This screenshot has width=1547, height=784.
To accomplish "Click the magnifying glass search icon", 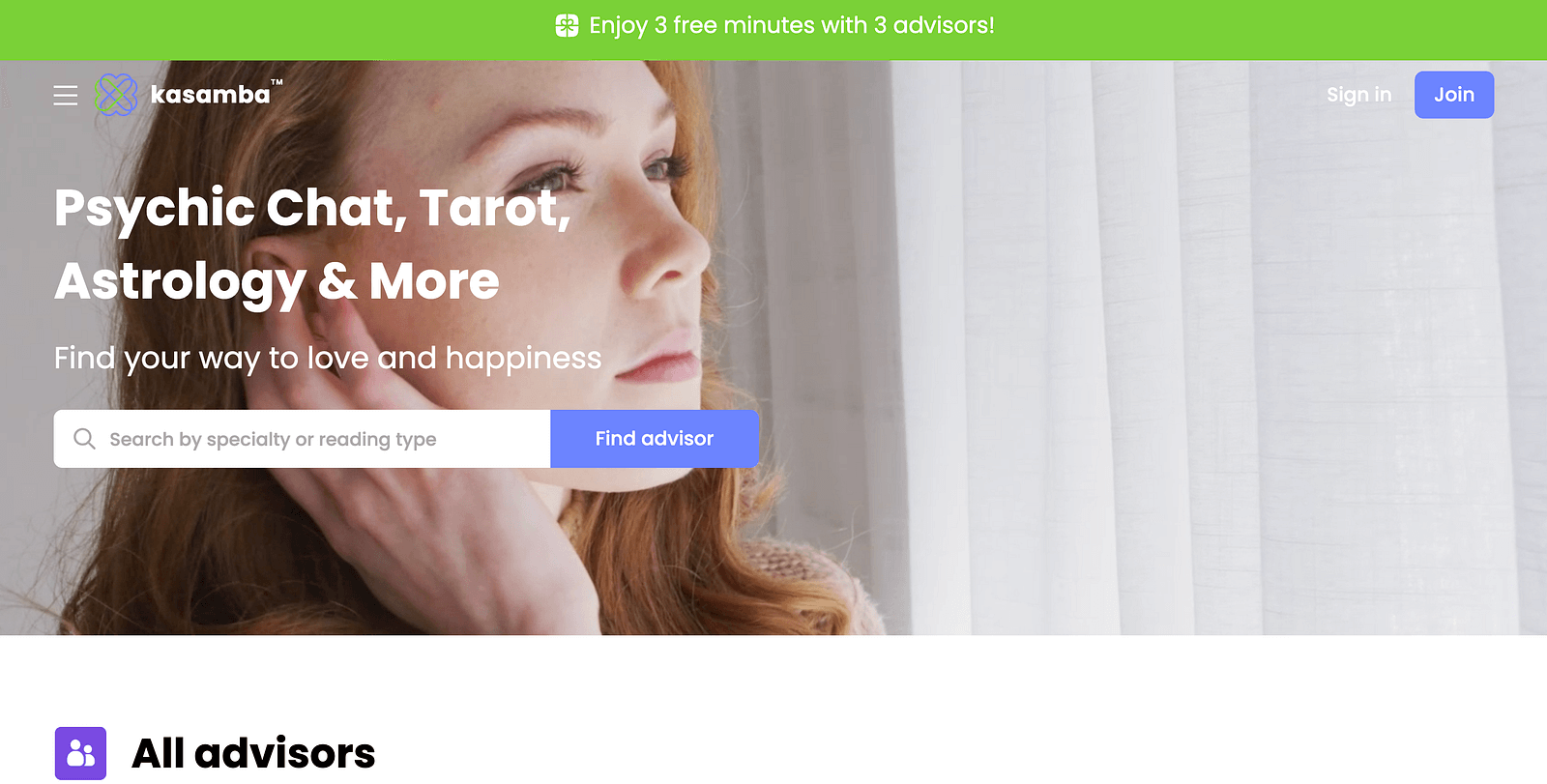I will tap(84, 439).
